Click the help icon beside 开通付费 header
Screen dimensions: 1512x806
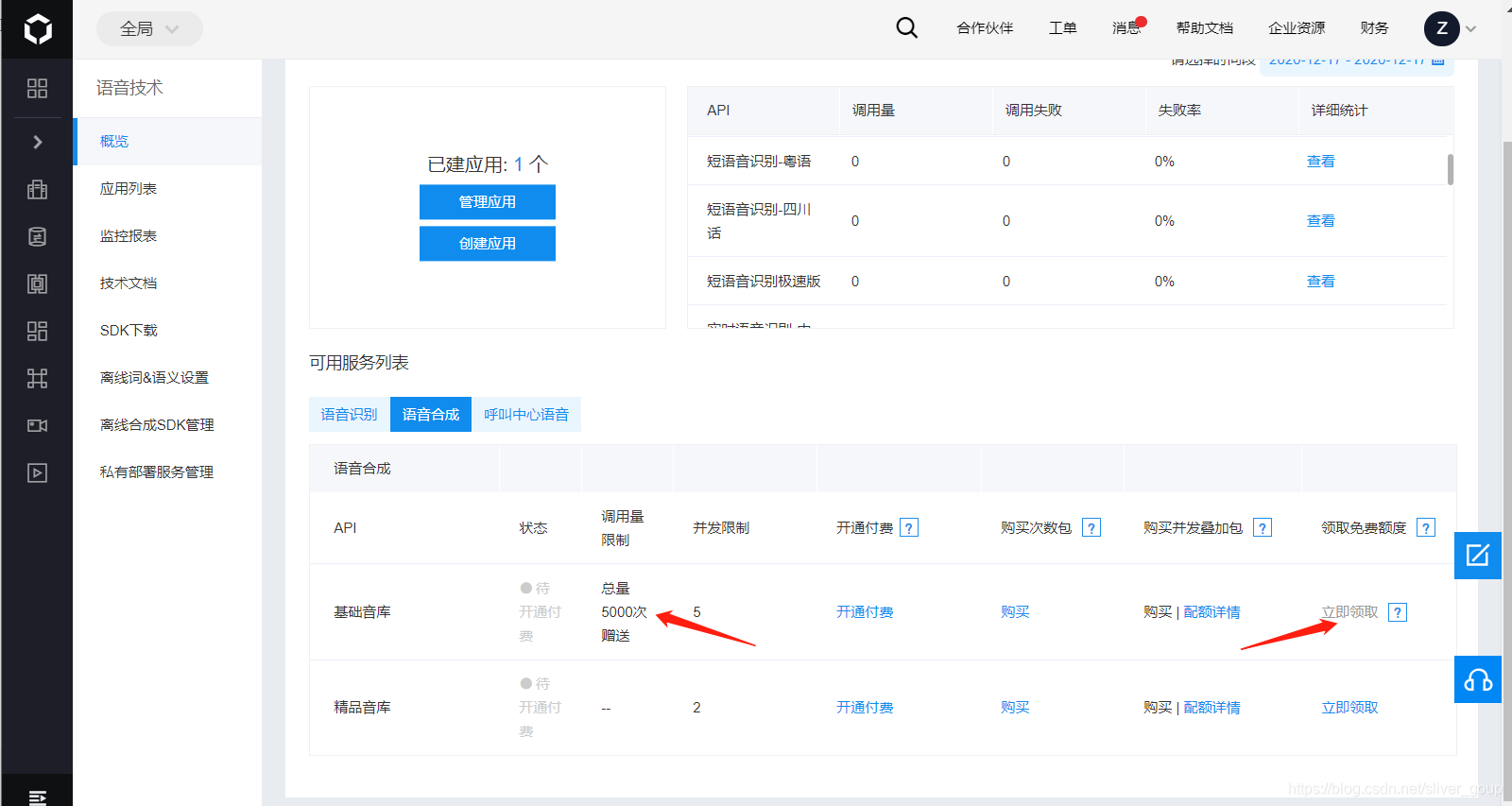(909, 528)
